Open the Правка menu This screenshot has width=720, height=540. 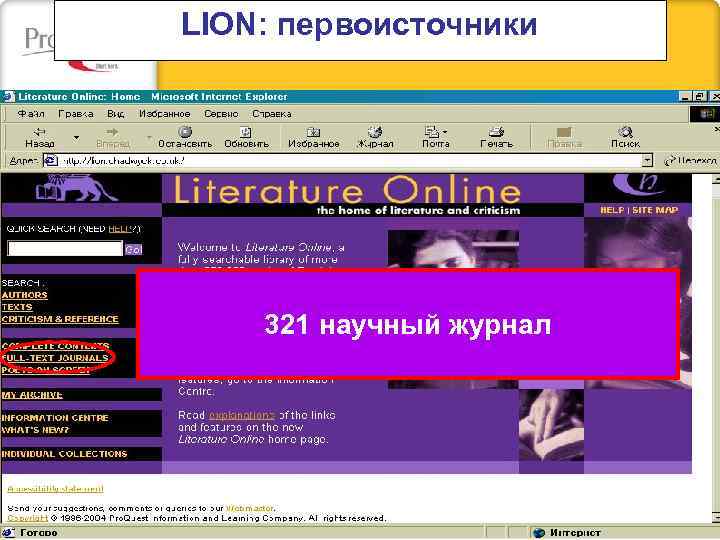coord(76,113)
